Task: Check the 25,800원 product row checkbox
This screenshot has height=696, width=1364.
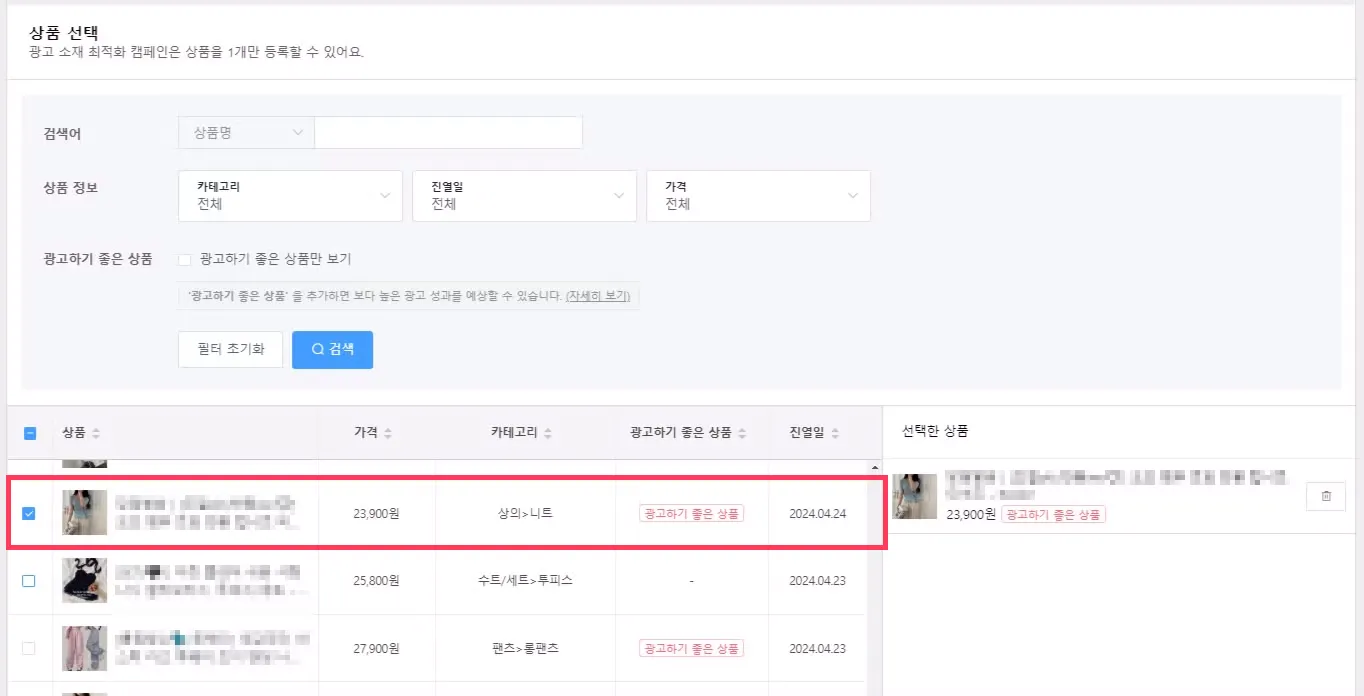Action: (28, 581)
